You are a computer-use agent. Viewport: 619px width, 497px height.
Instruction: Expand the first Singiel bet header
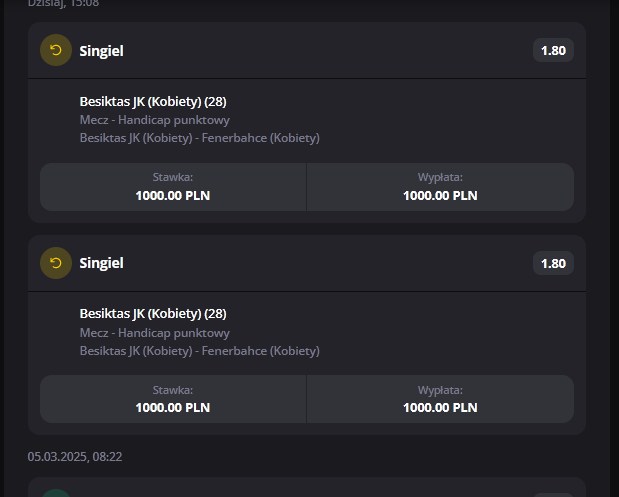point(307,51)
